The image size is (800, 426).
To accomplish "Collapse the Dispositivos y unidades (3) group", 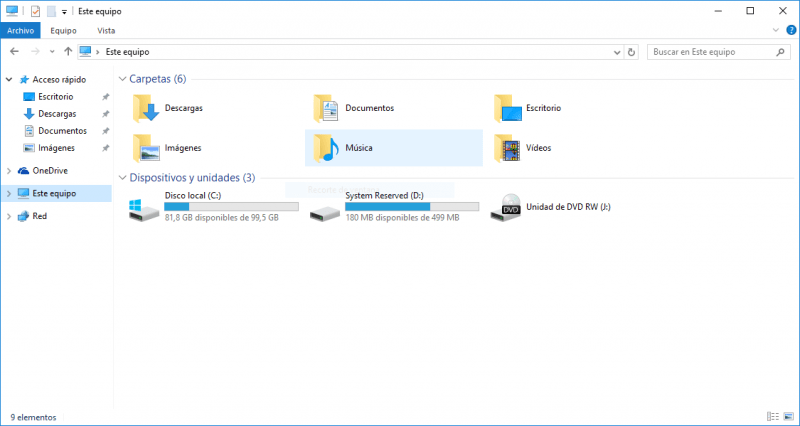I will coord(122,178).
